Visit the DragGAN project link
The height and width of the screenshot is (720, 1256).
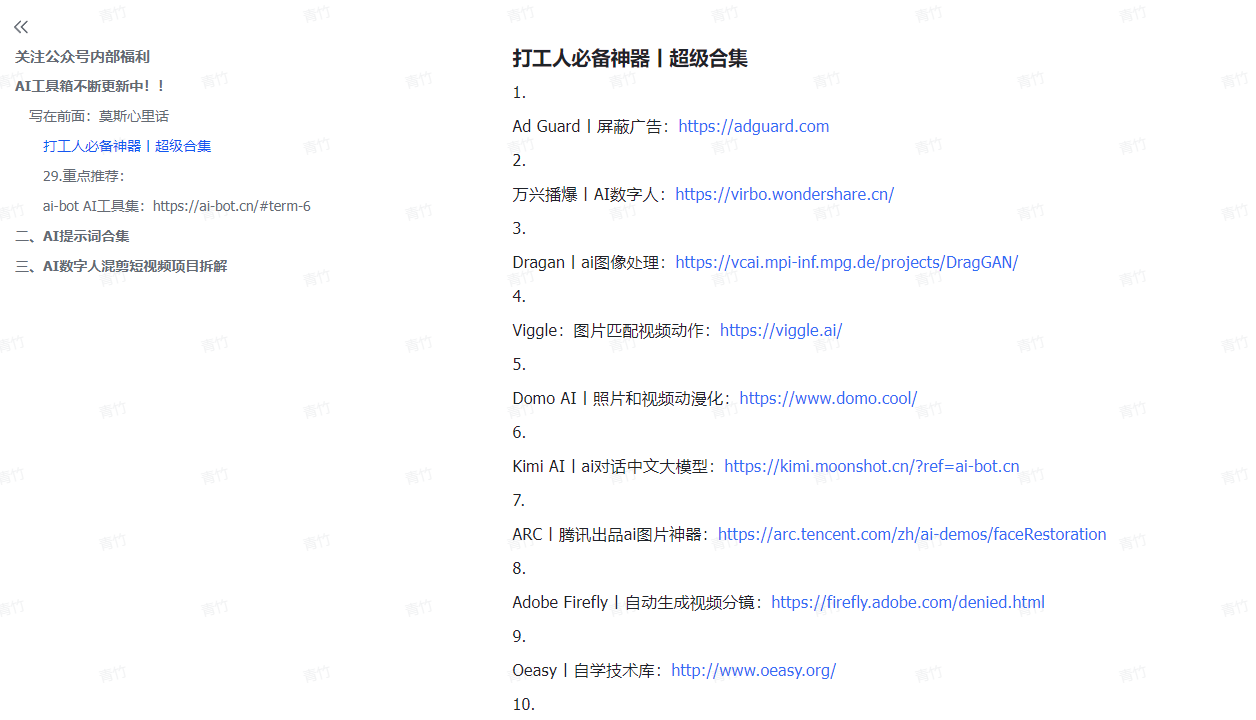847,262
